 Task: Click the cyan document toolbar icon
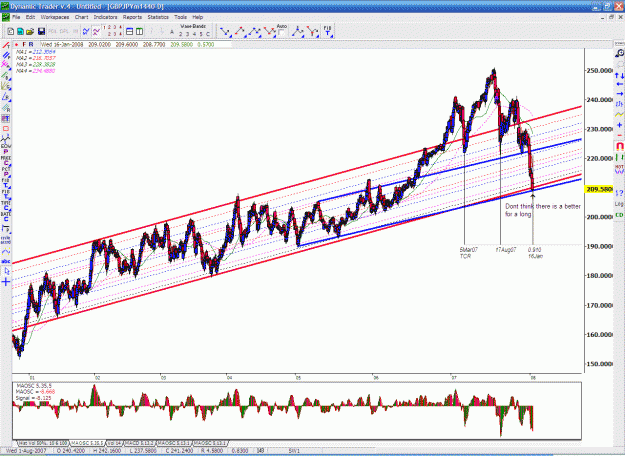click(x=20, y=31)
